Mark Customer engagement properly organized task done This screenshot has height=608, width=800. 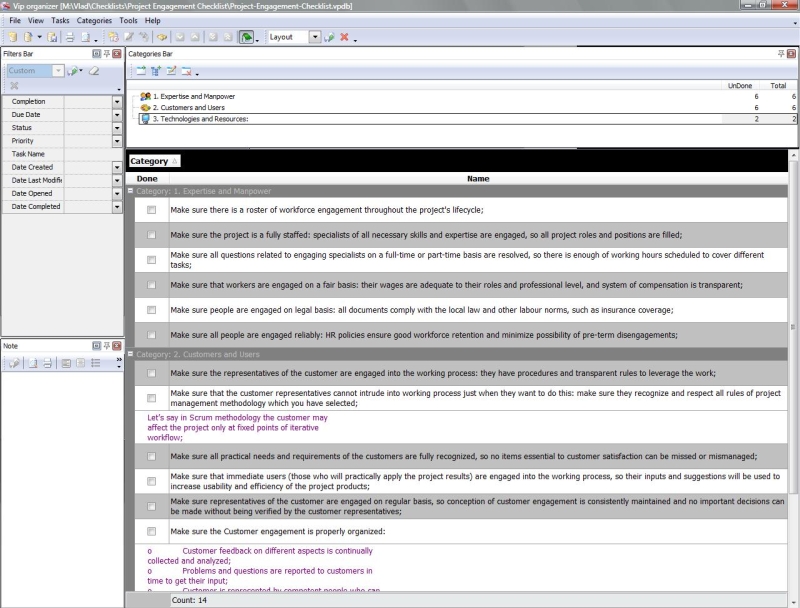[151, 531]
